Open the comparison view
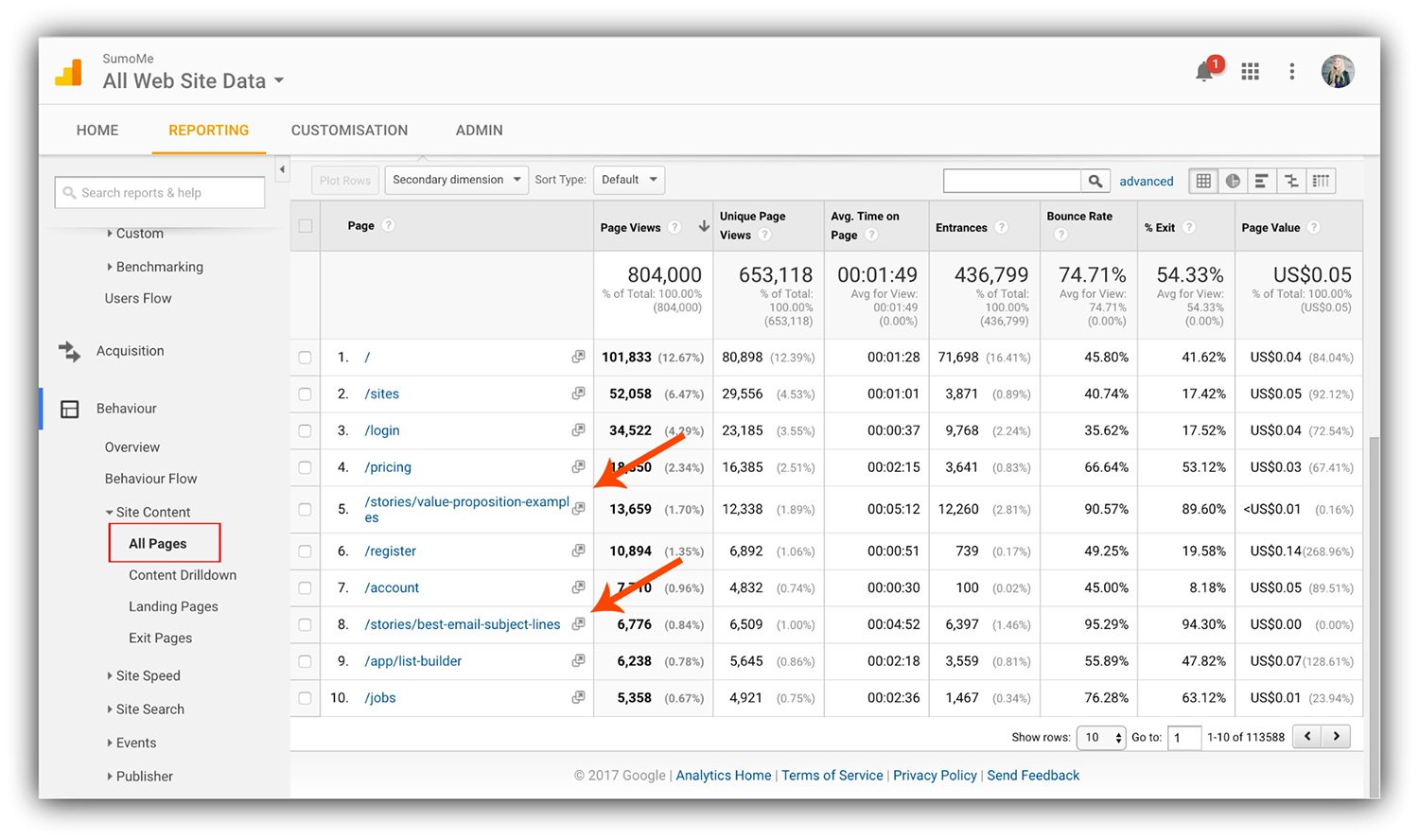Screen dimensions: 1419x840 1291,180
